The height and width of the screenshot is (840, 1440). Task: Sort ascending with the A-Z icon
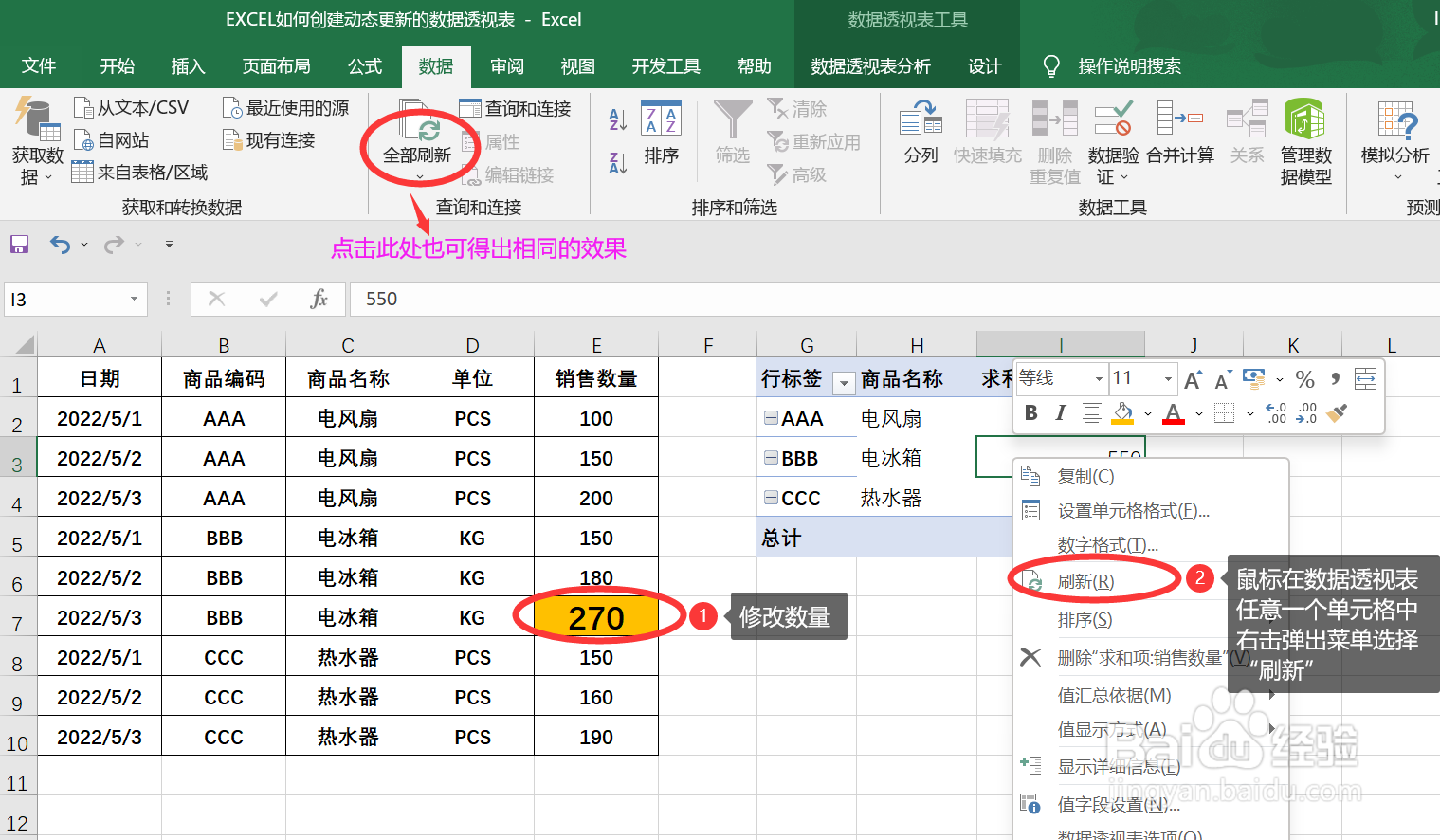coord(618,119)
